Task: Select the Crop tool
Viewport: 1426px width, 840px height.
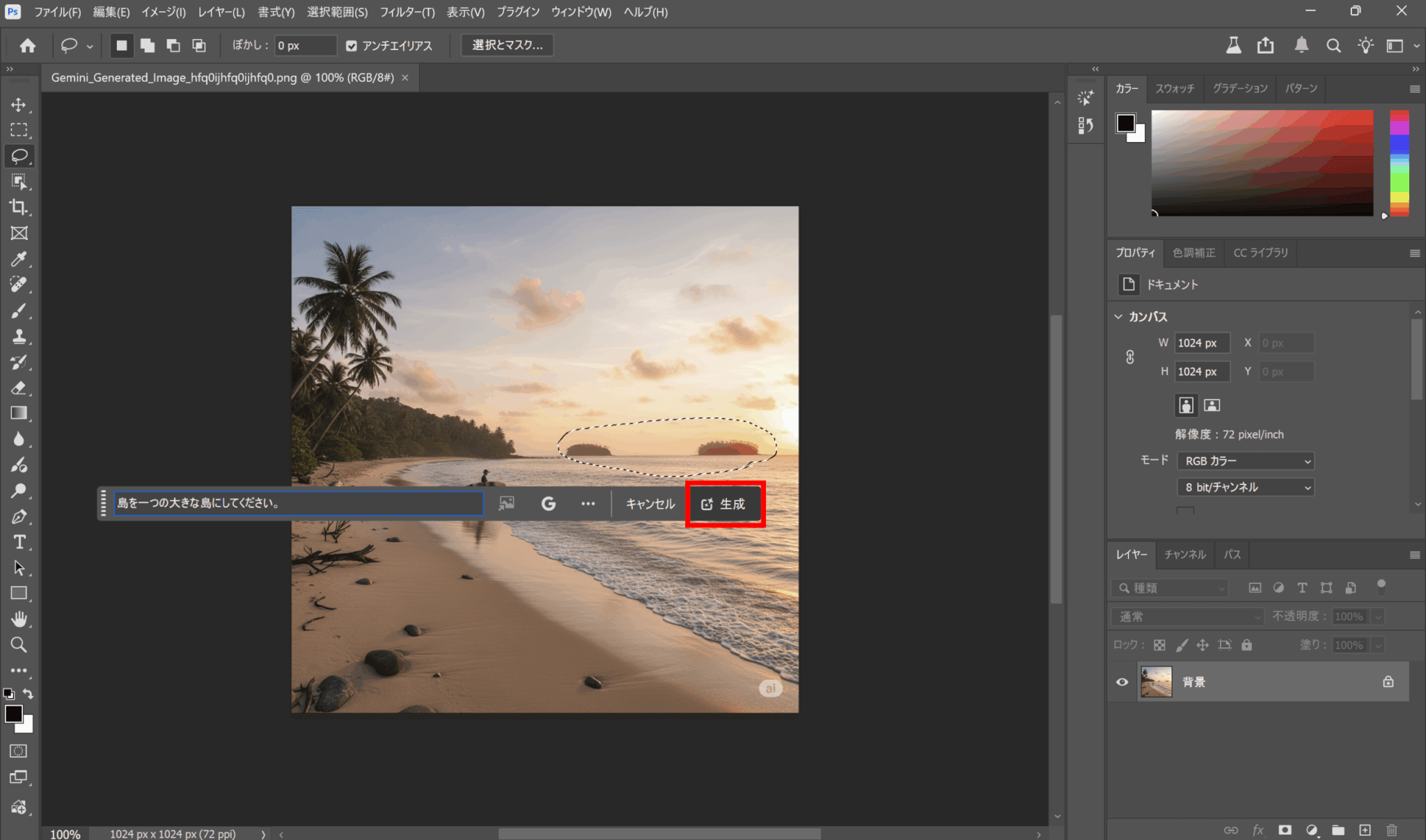Action: click(19, 207)
